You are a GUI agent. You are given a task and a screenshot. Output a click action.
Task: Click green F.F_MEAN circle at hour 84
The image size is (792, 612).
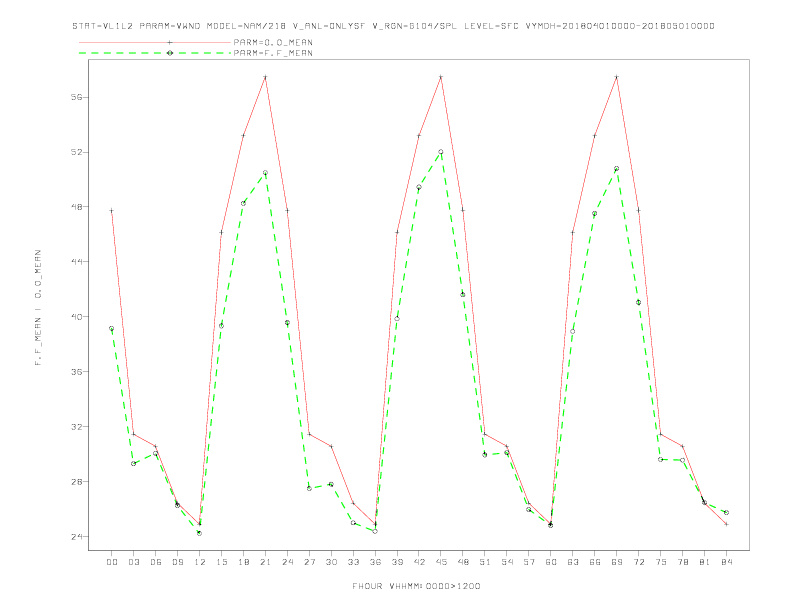pyautogui.click(x=726, y=513)
